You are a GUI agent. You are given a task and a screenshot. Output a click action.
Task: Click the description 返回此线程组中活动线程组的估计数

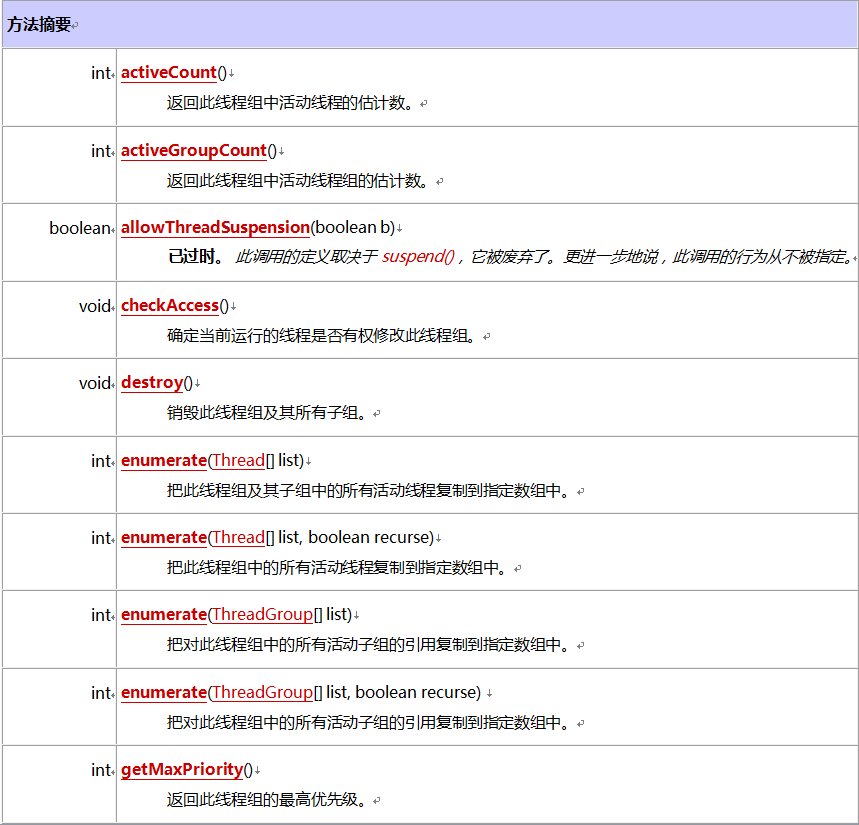coord(297,180)
